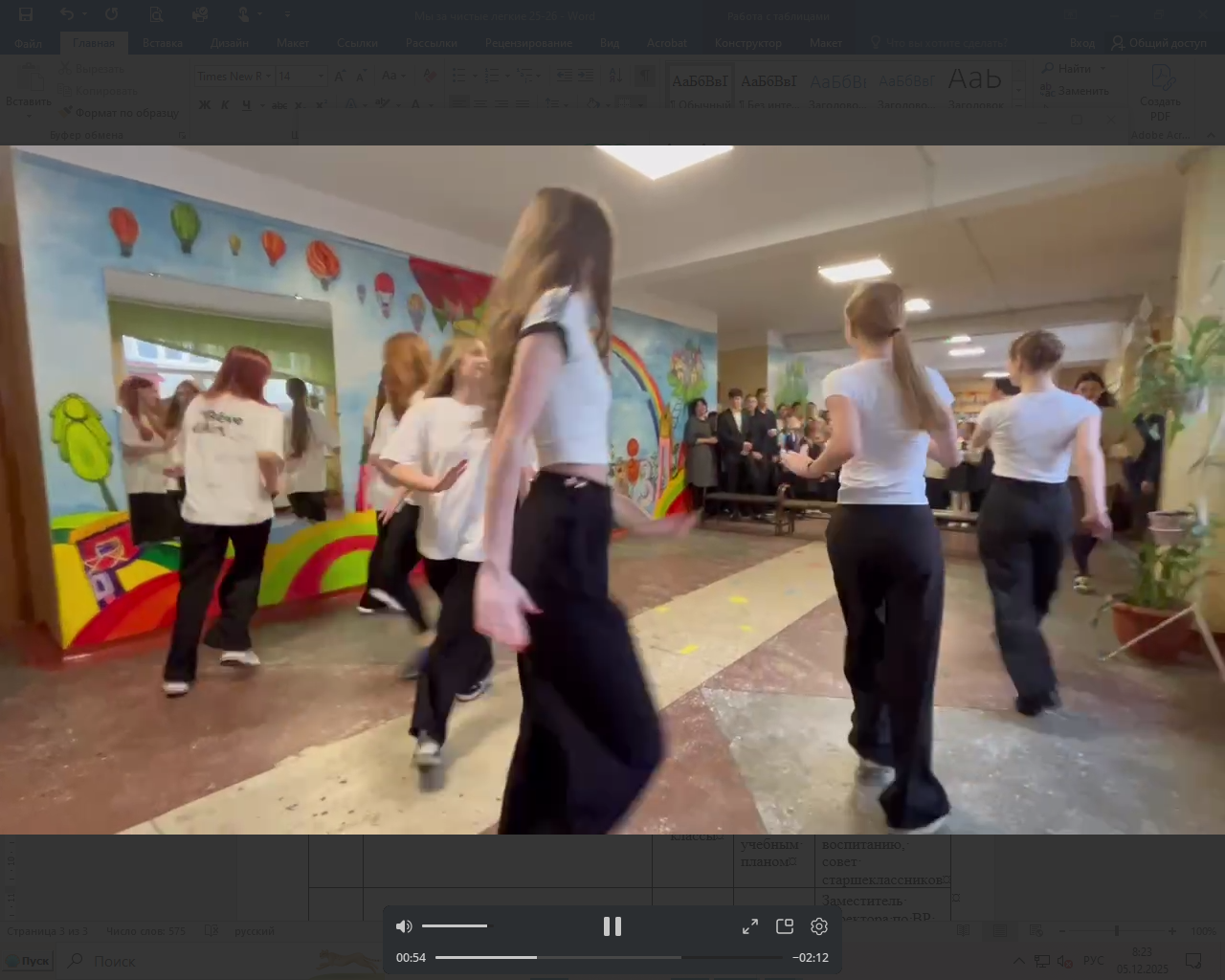
Task: Click Заменить in the editing group
Action: coord(1075,91)
